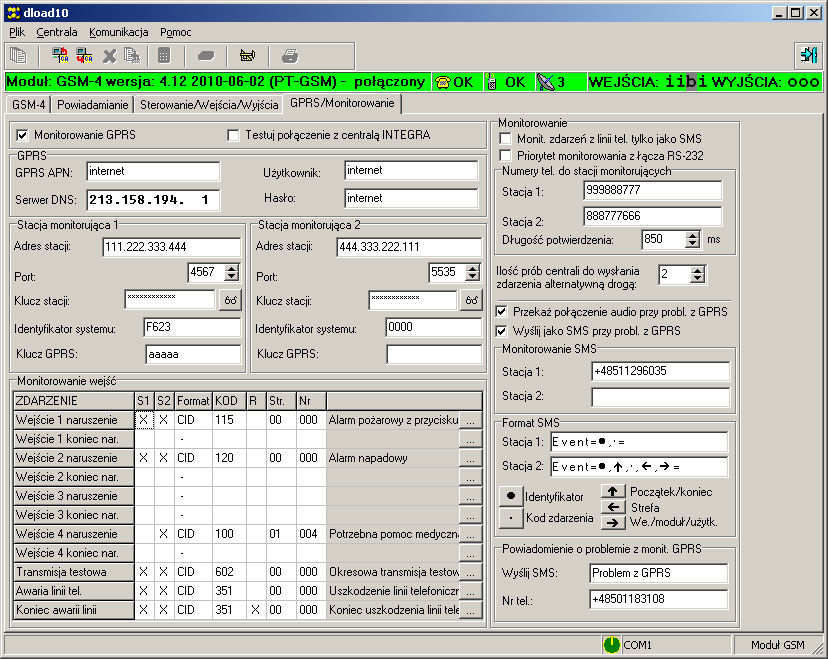Insert We./moduł/użytk. right arrow button
The image size is (828, 659).
point(613,523)
